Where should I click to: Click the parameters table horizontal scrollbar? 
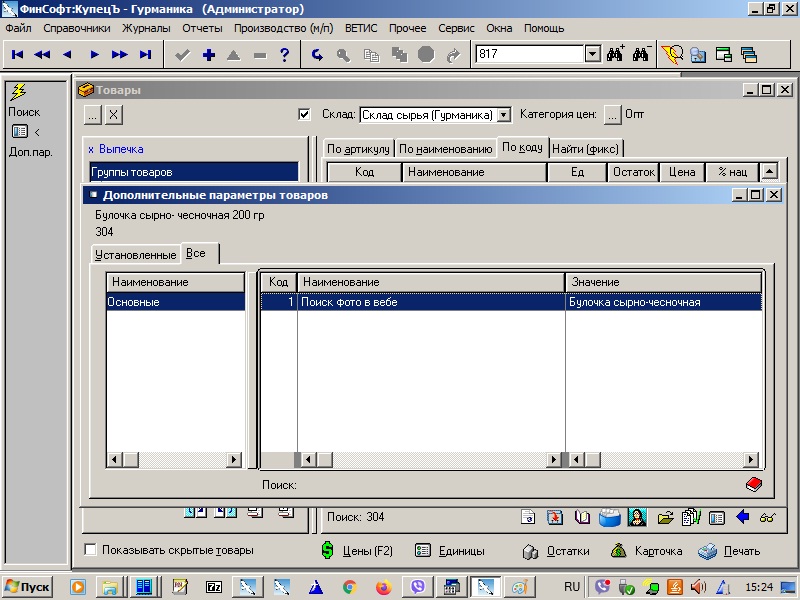(520, 459)
